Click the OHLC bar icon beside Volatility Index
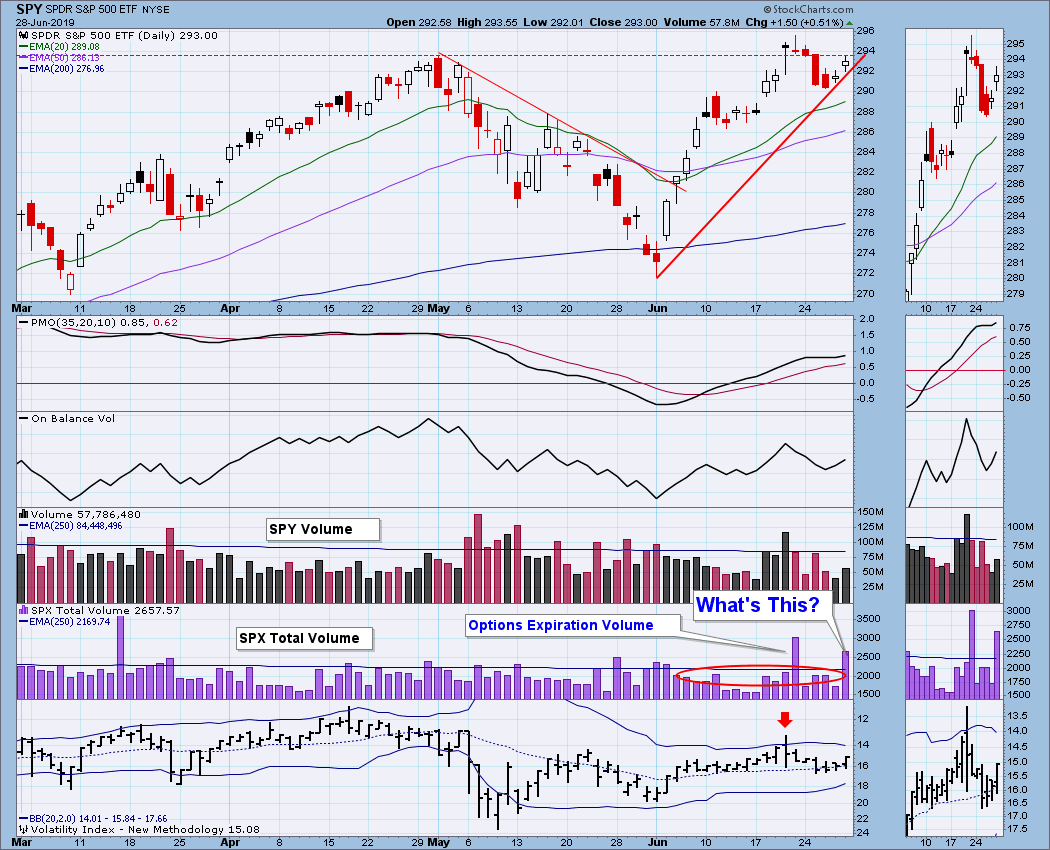The width and height of the screenshot is (1050, 850). pyautogui.click(x=24, y=829)
